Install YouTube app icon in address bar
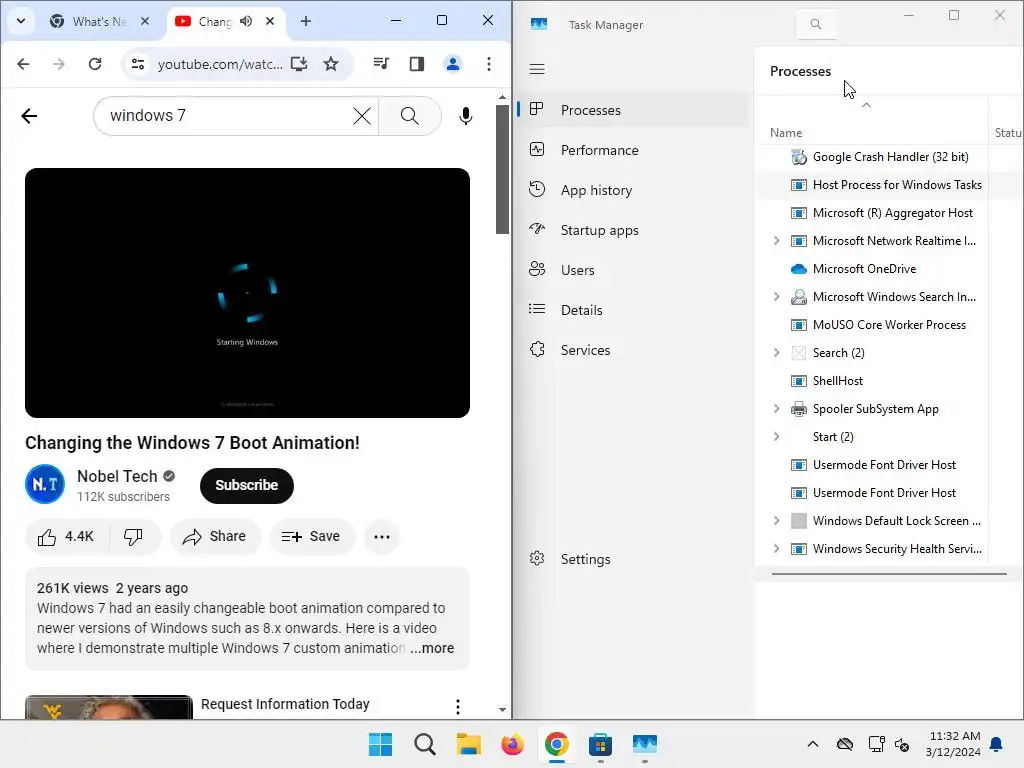 pos(299,64)
